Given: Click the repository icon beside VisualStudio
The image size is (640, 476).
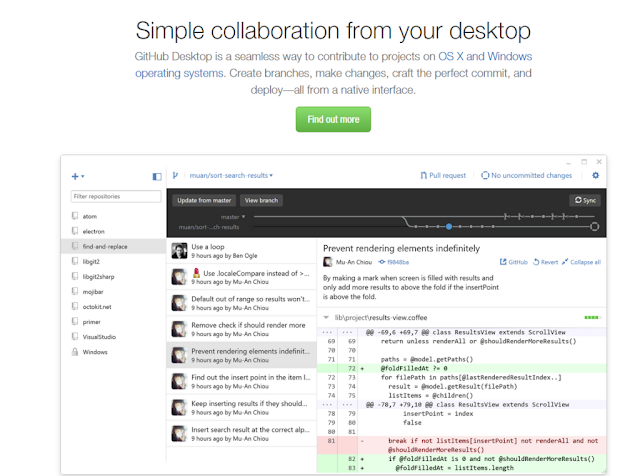Looking at the screenshot, I should coord(75,336).
